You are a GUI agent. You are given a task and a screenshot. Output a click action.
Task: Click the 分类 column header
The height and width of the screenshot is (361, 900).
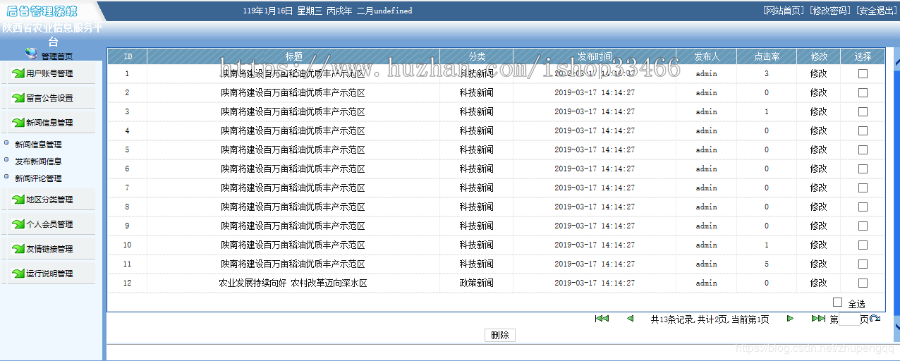click(x=476, y=56)
